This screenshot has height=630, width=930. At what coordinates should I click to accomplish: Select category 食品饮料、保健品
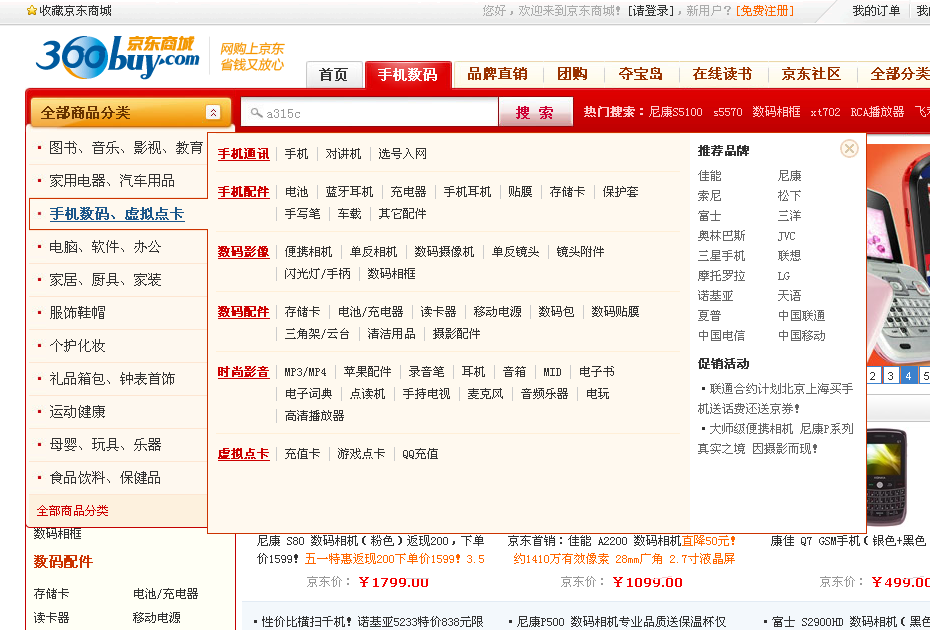tap(105, 478)
